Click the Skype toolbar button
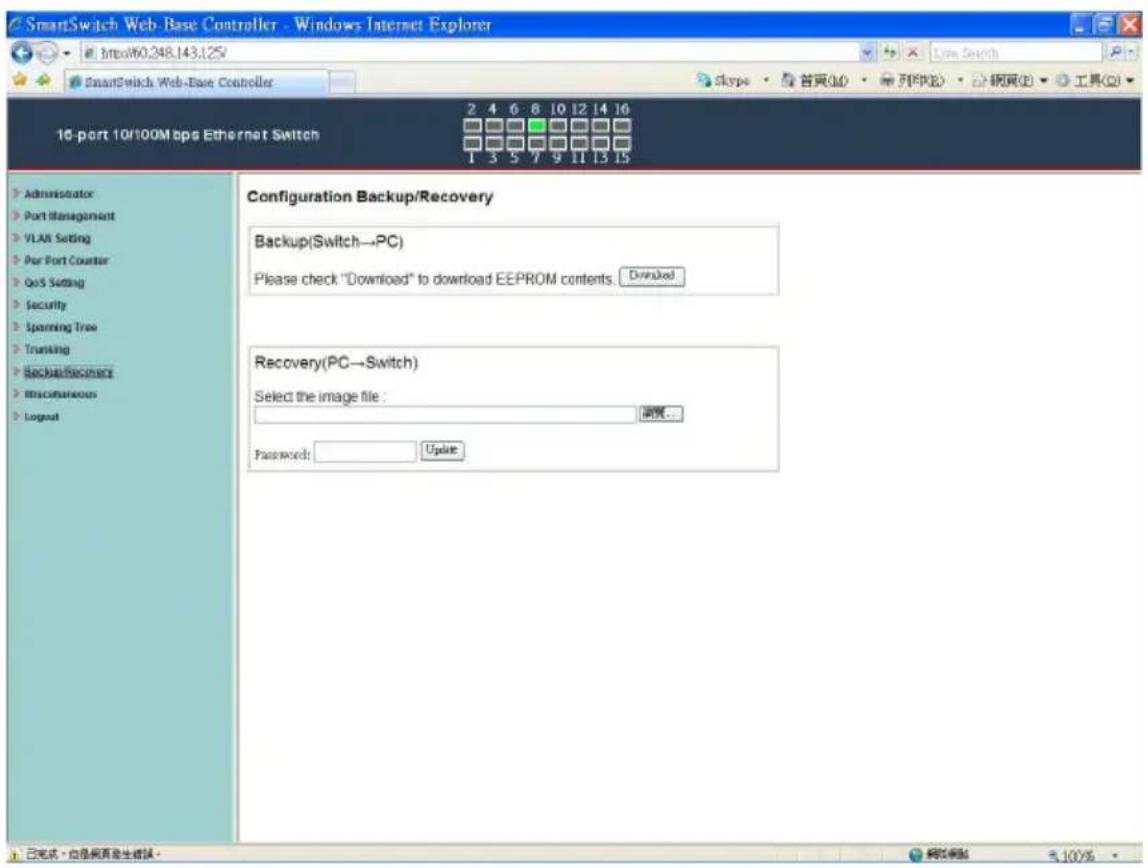Screen dimensions: 1148x868 point(724,80)
